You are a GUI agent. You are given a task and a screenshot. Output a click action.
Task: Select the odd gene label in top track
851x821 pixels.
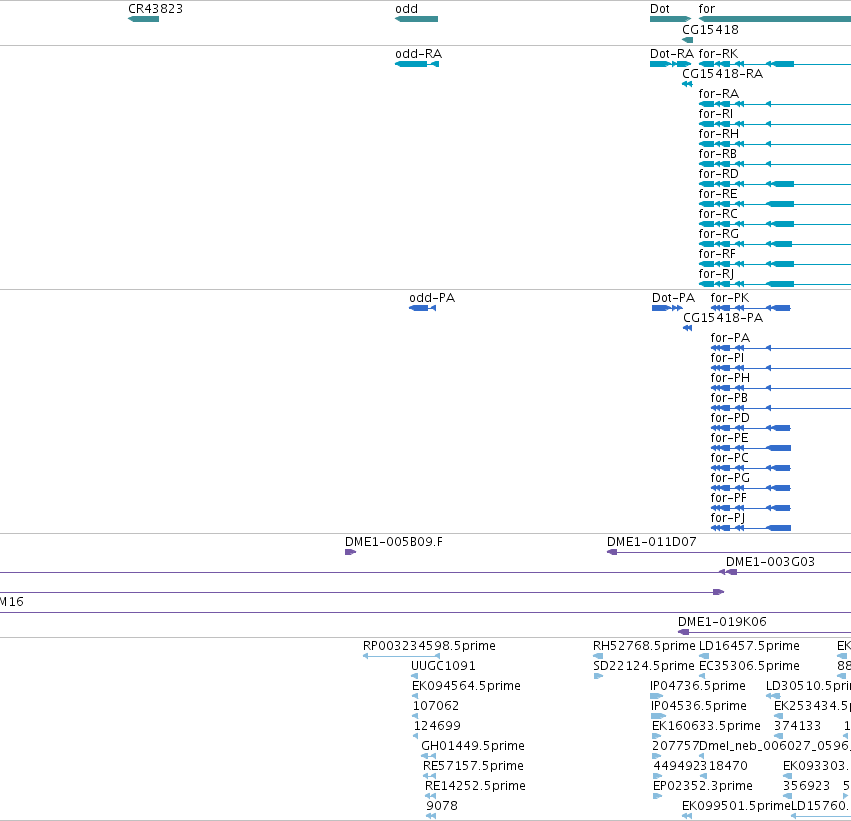[x=407, y=9]
